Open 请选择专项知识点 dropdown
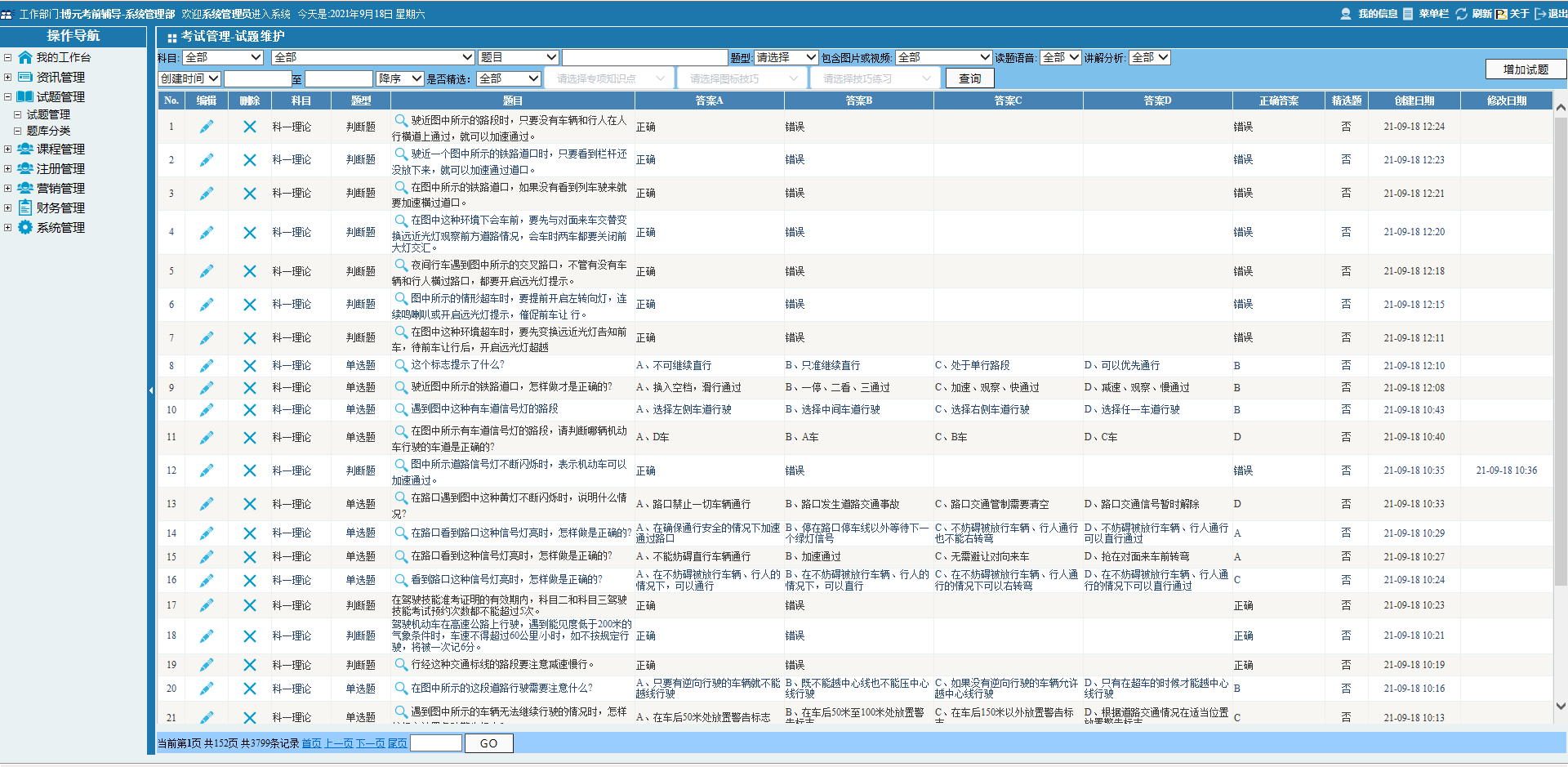 pos(609,78)
